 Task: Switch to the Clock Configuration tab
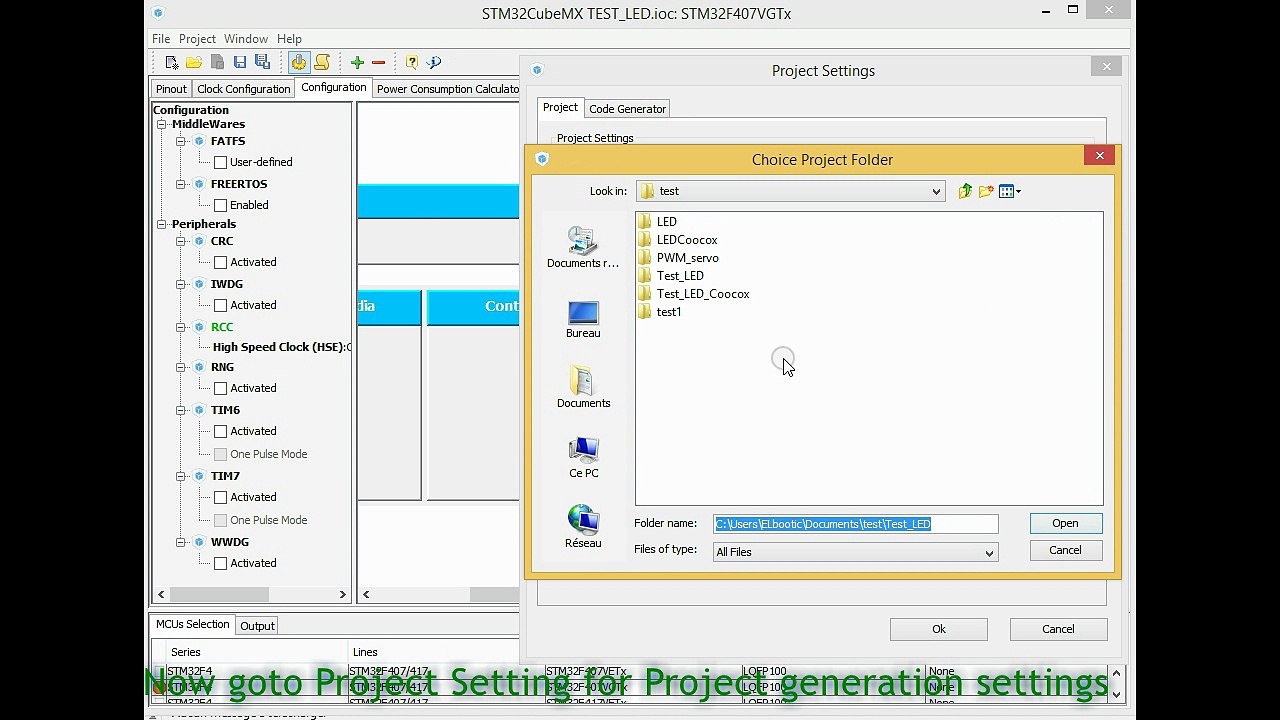click(x=243, y=89)
